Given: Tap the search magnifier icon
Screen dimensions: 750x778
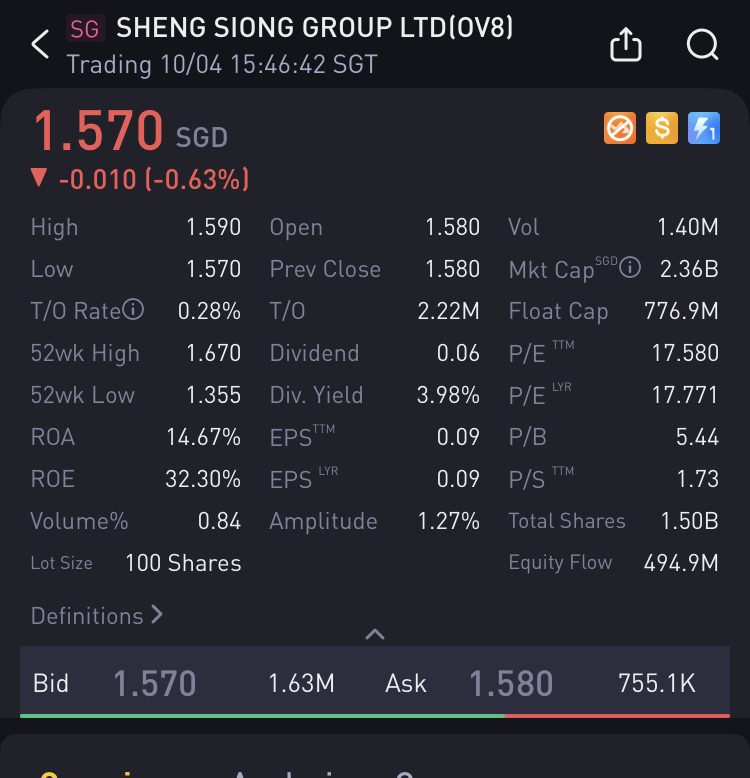Looking at the screenshot, I should click(703, 45).
